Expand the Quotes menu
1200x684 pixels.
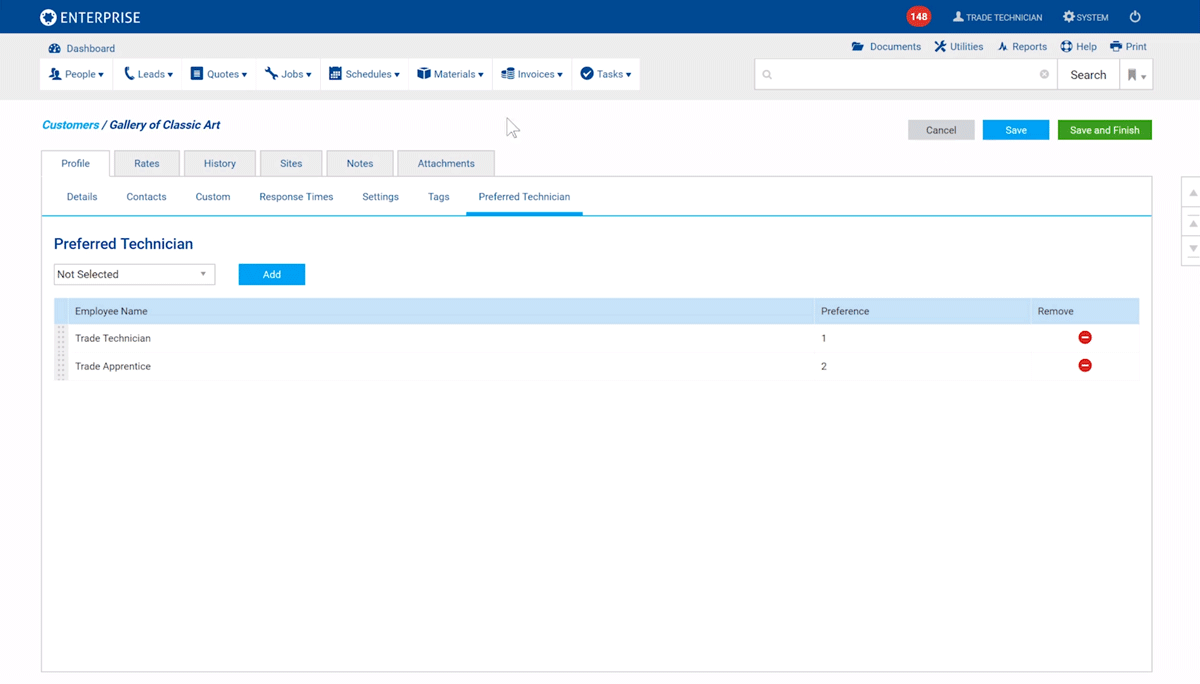219,74
